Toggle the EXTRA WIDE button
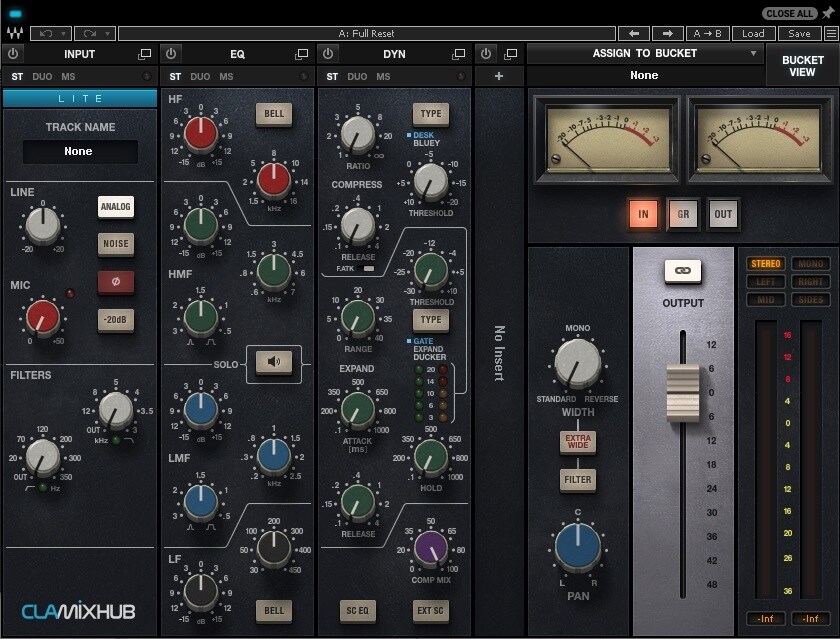This screenshot has height=639, width=840. (578, 442)
